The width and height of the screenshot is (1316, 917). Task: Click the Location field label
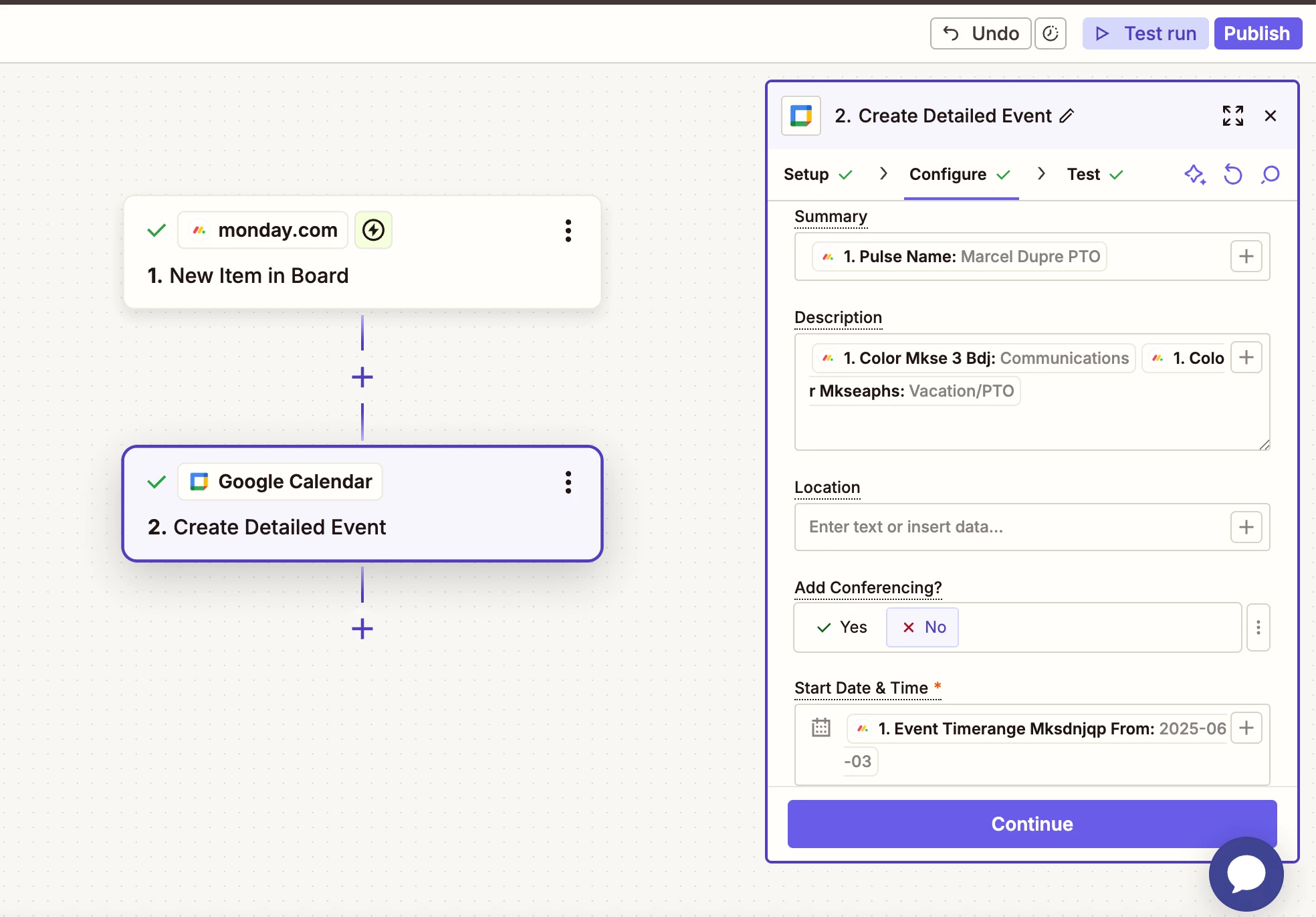click(x=827, y=488)
